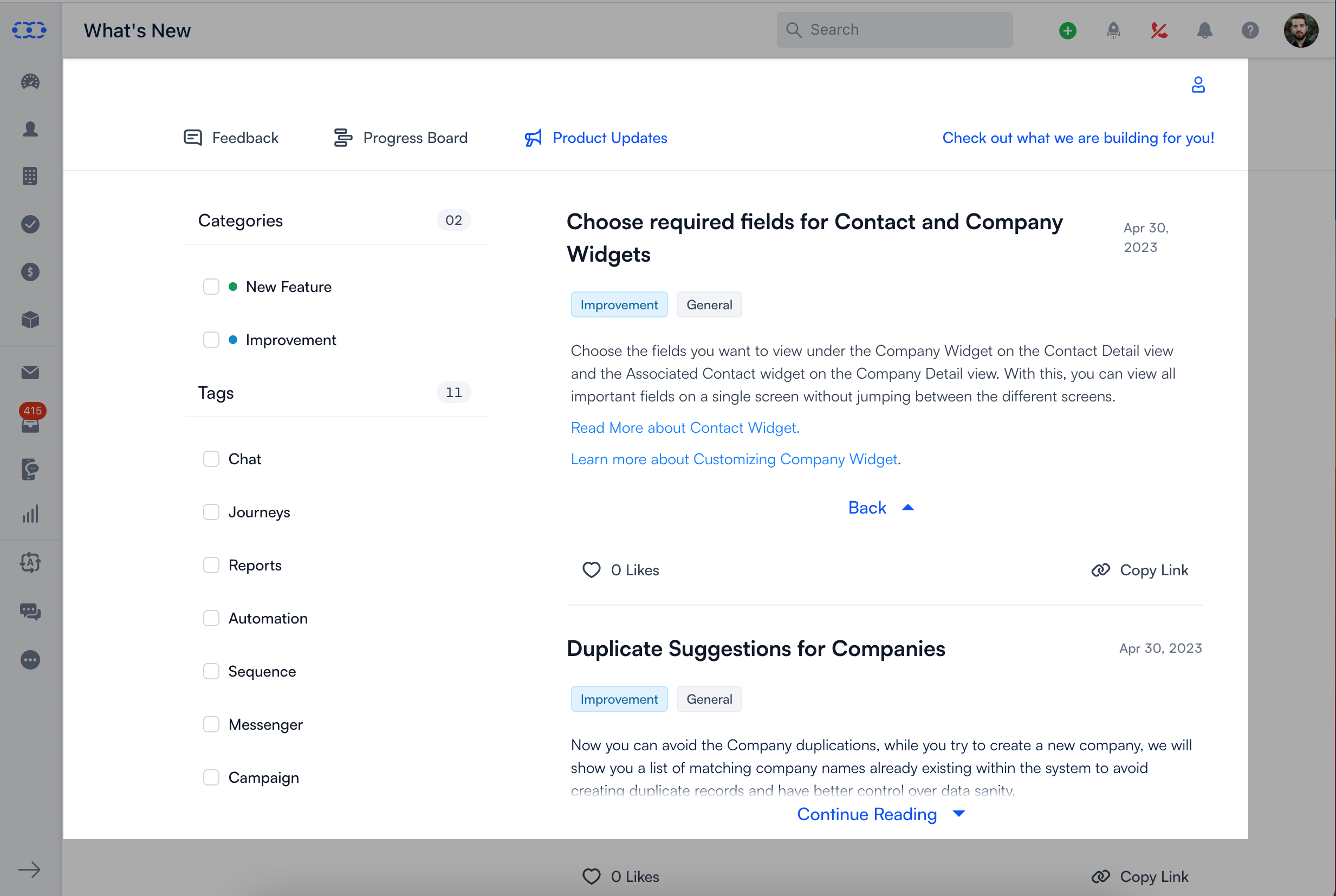Image resolution: width=1336 pixels, height=896 pixels.
Task: Click Improvement tag on Contact Widgets post
Action: pos(619,304)
